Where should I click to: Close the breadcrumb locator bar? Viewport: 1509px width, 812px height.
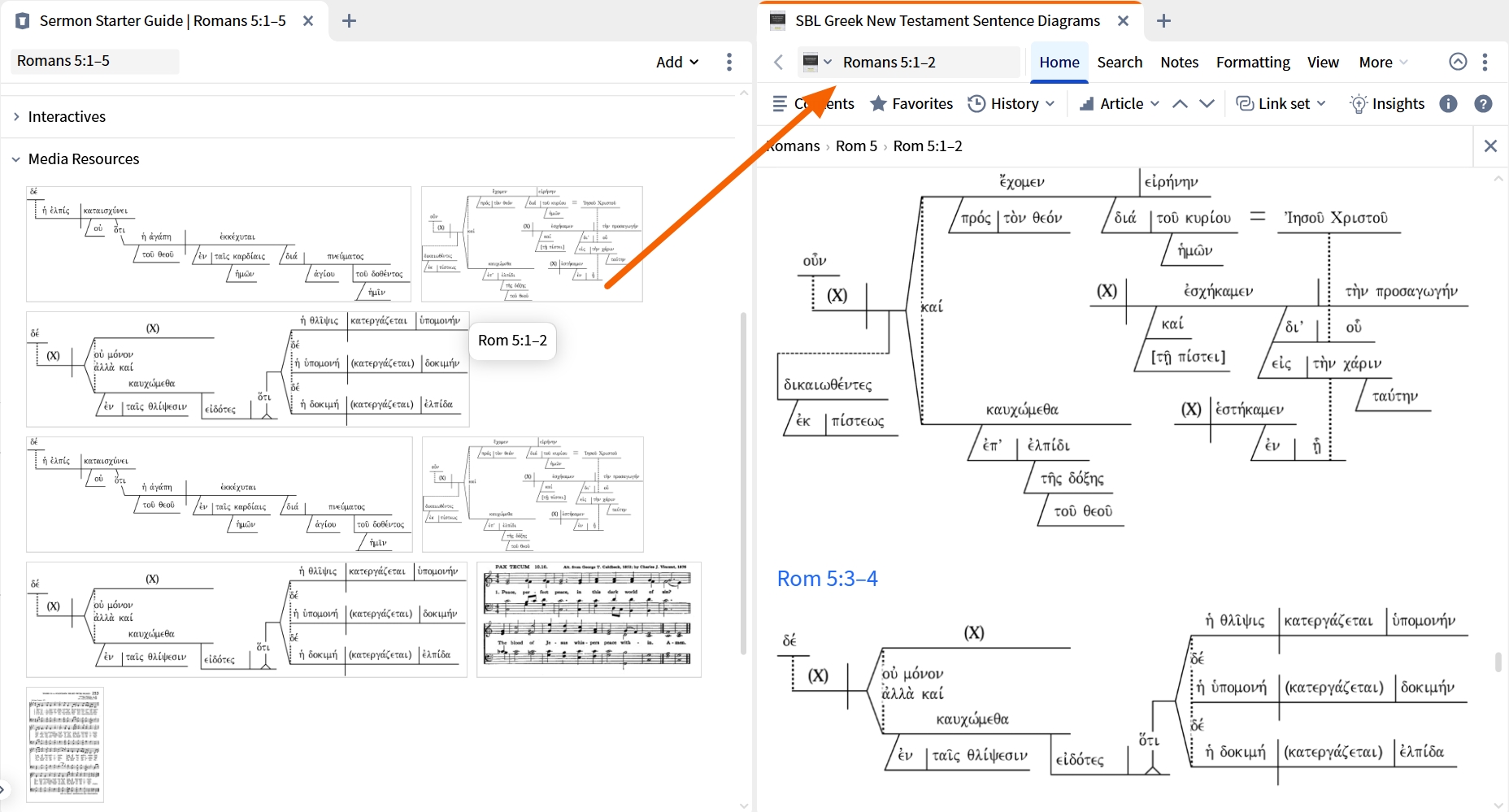coord(1490,145)
